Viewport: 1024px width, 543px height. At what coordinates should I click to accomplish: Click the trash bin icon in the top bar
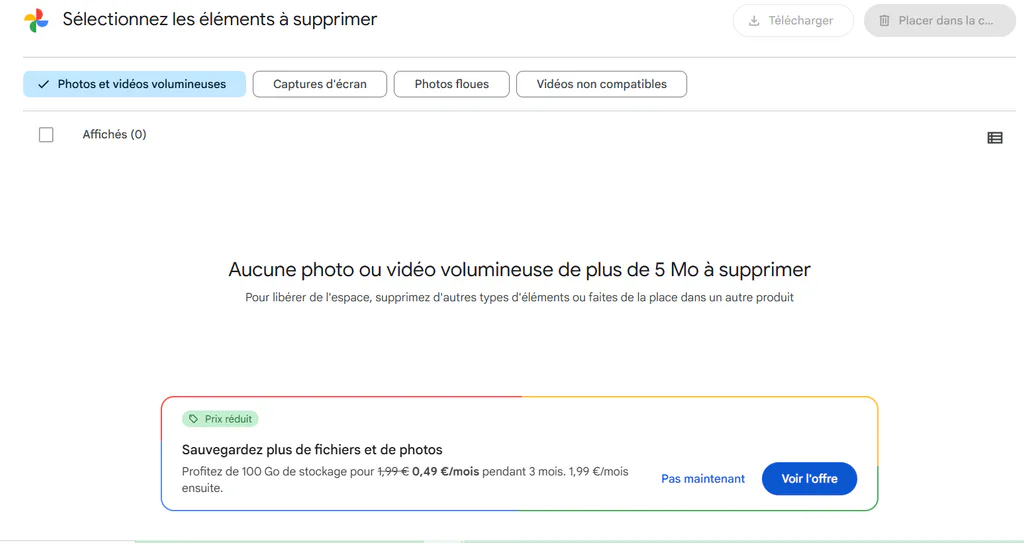click(x=884, y=21)
